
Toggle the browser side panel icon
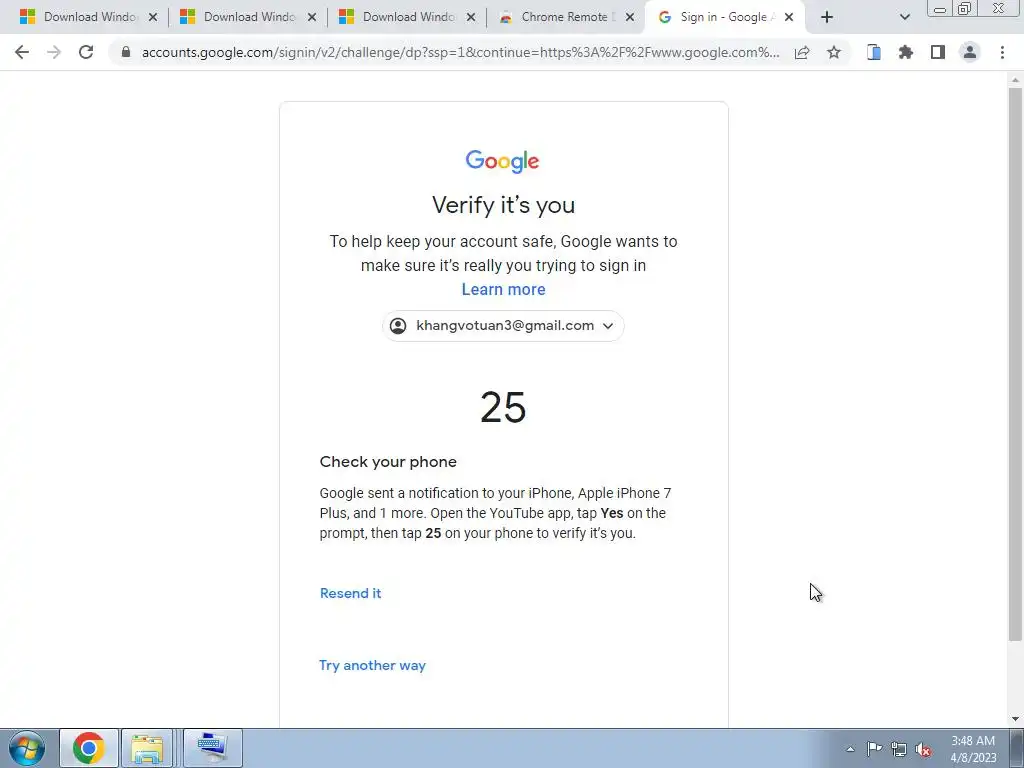click(938, 52)
